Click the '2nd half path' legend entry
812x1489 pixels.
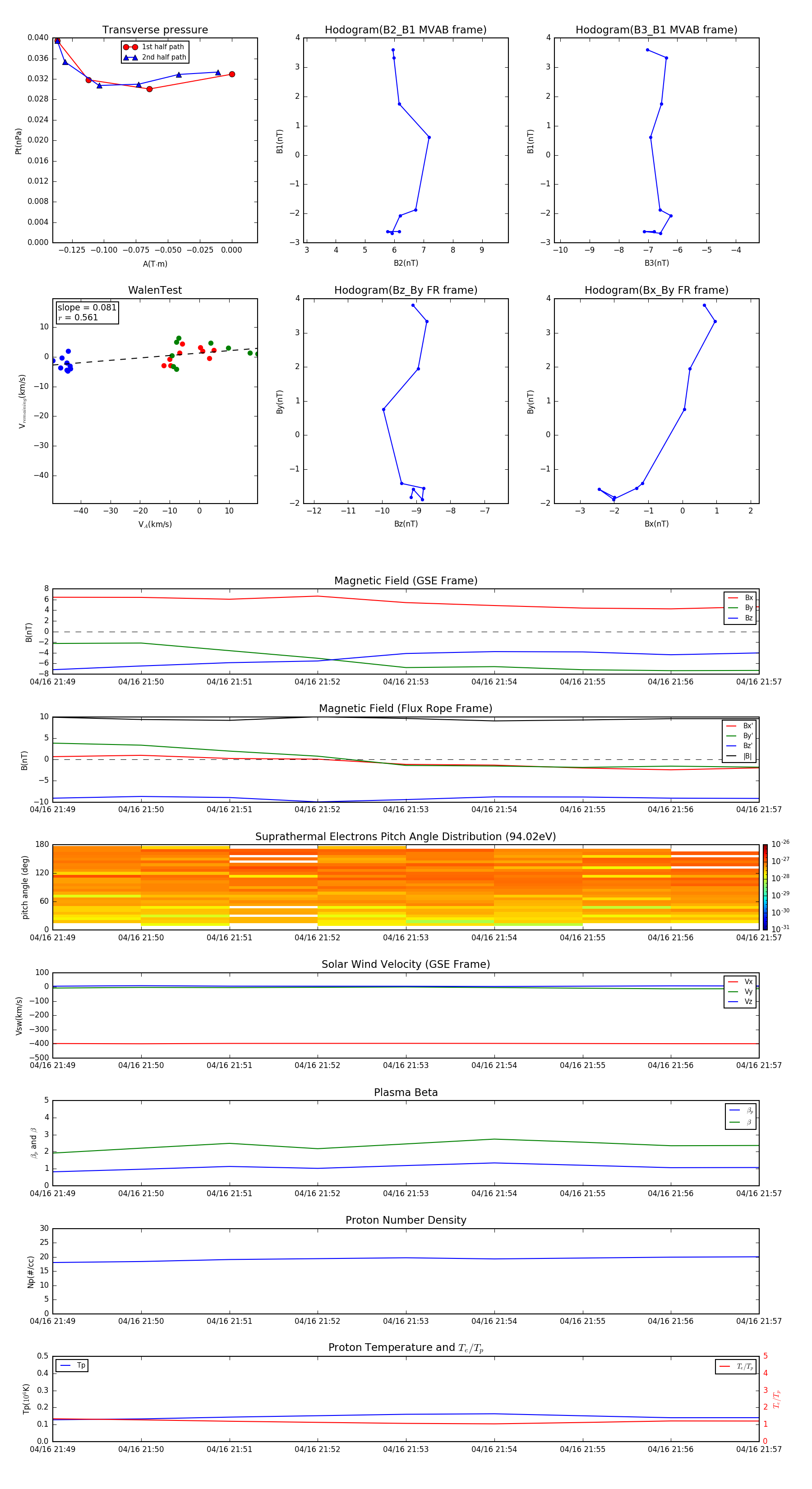tap(155, 57)
